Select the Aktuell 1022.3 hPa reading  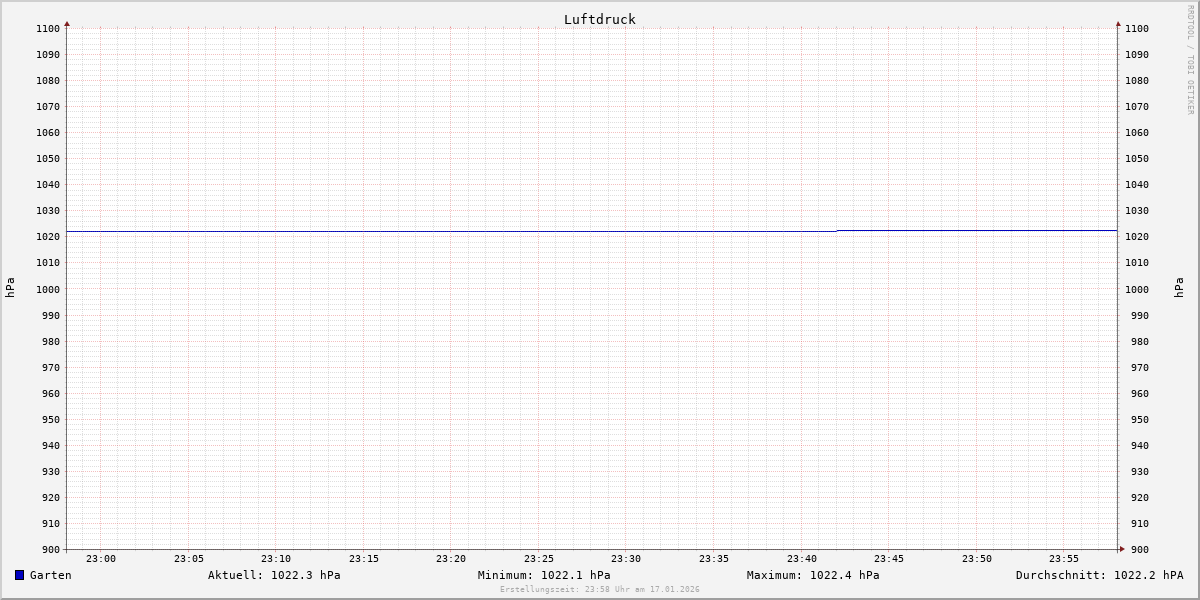tap(274, 575)
